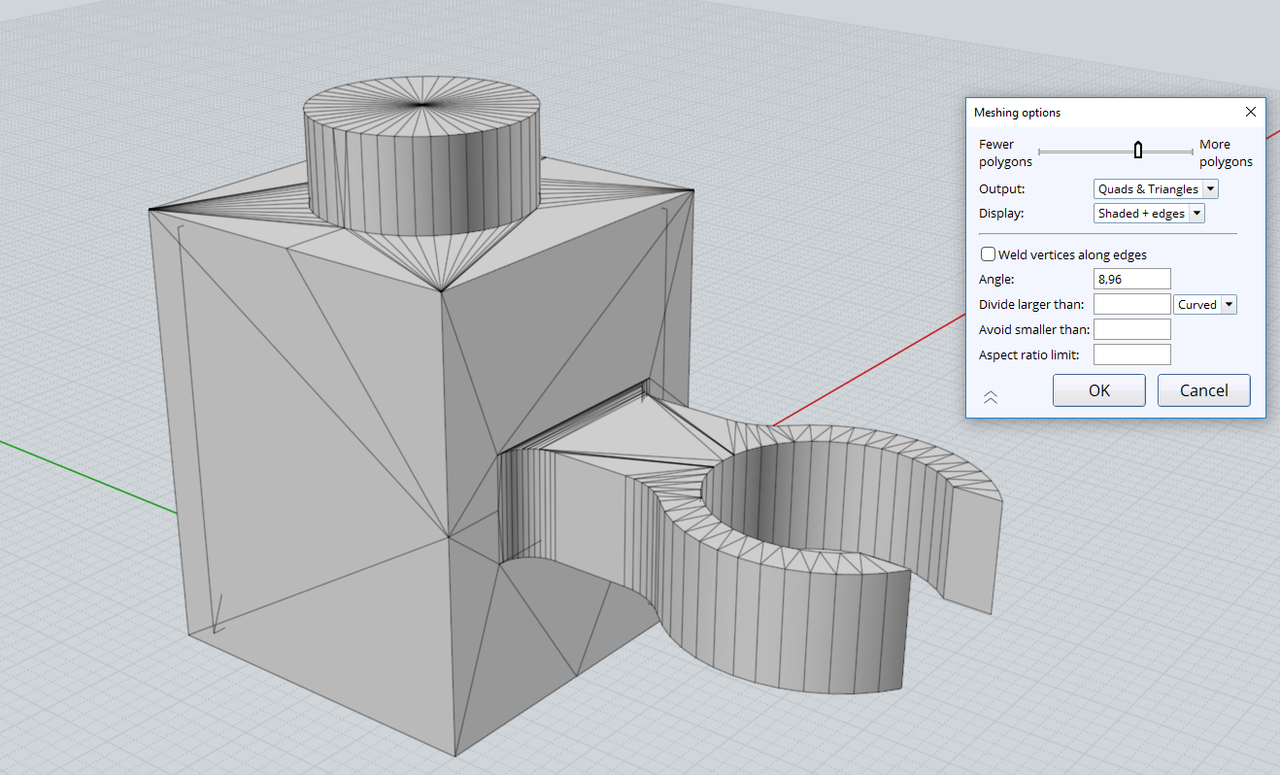
Task: Open the Output Quads & Triangles dropdown
Action: 1156,189
